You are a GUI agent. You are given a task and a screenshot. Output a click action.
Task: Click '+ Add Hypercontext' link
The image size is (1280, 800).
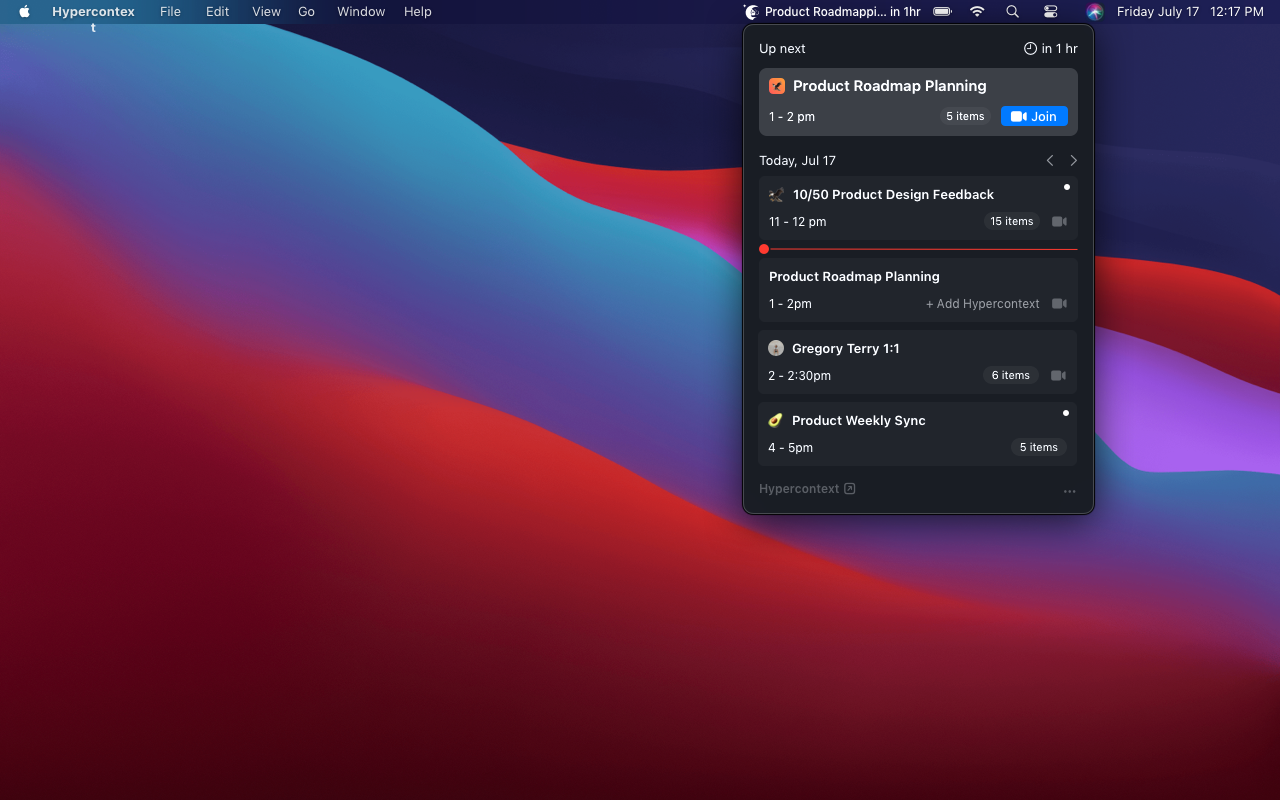click(983, 304)
